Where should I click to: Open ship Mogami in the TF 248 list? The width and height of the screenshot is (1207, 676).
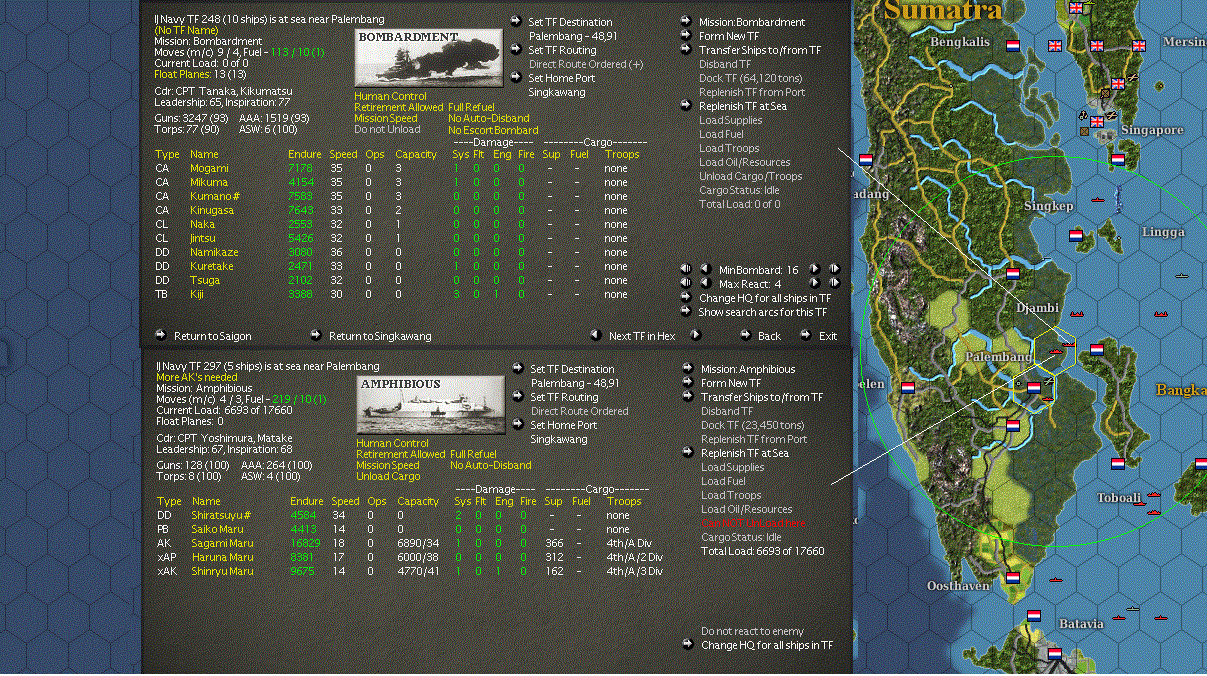[x=209, y=168]
